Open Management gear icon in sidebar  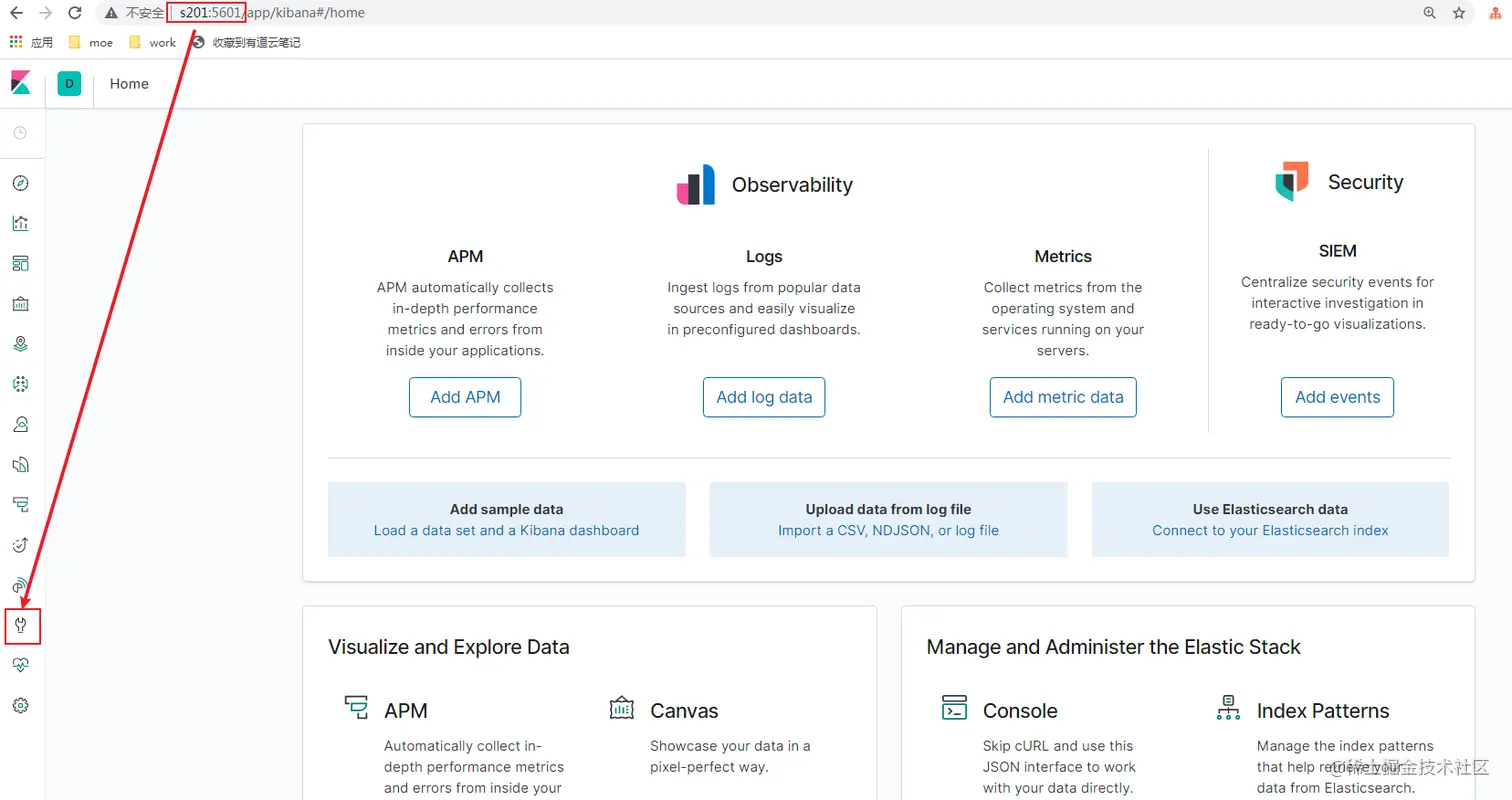tap(20, 706)
